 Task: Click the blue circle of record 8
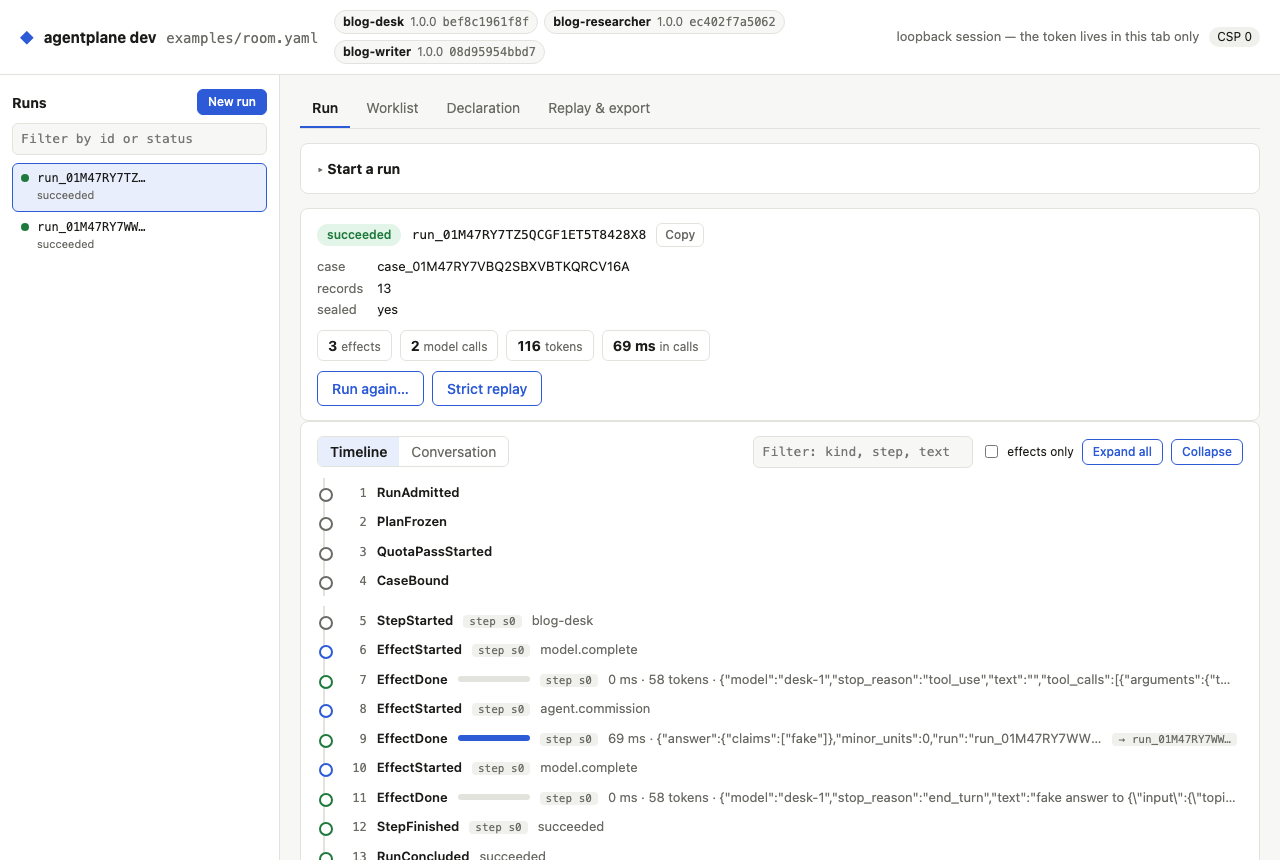[326, 710]
